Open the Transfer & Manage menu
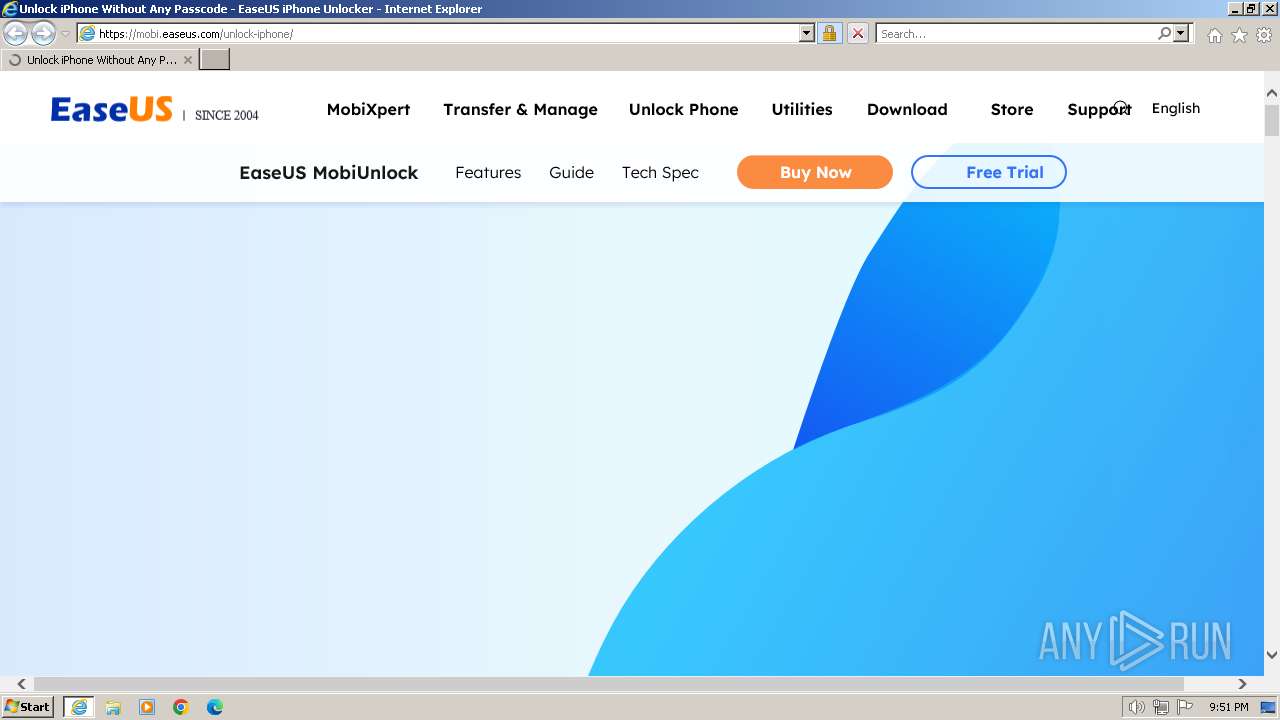The width and height of the screenshot is (1280, 720). point(520,110)
